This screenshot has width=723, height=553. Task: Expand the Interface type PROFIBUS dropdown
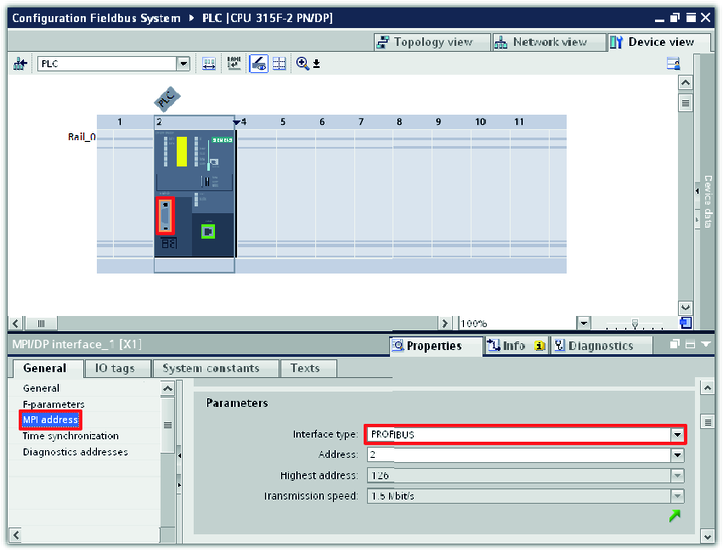677,435
